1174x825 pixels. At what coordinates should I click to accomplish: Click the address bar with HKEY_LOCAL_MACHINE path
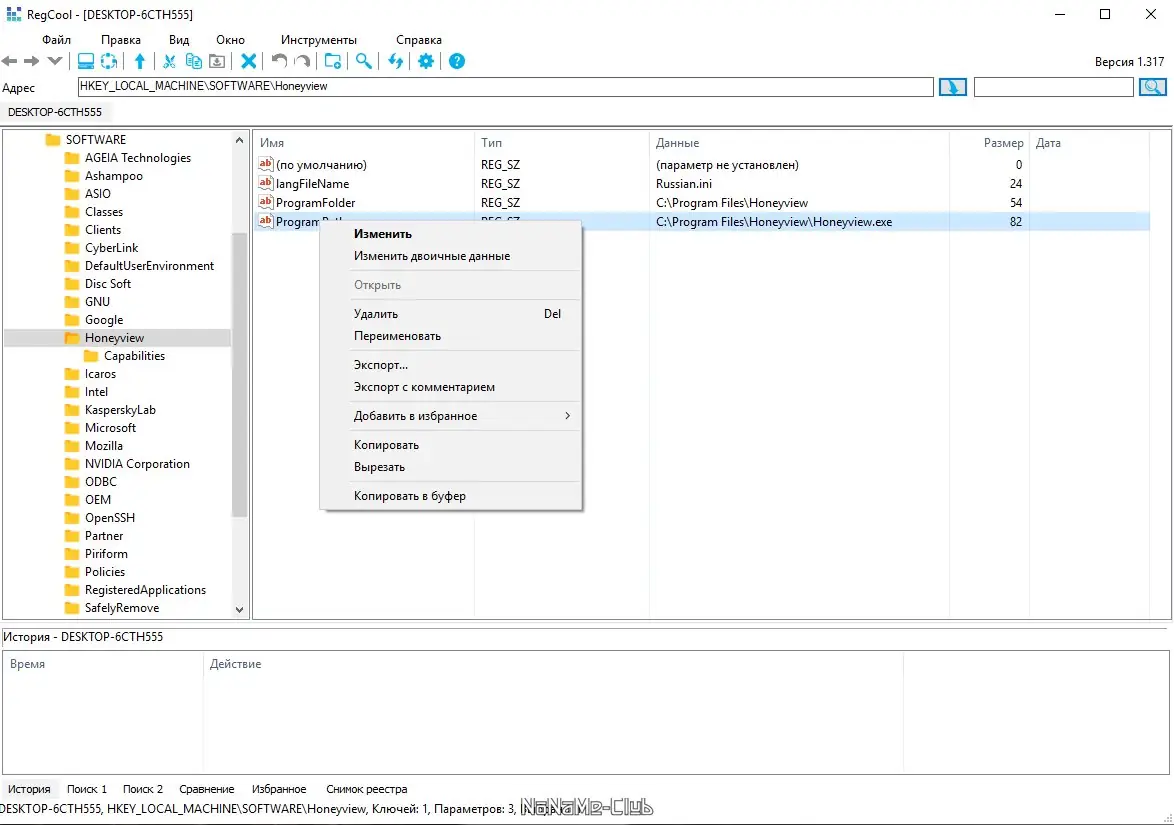click(505, 87)
